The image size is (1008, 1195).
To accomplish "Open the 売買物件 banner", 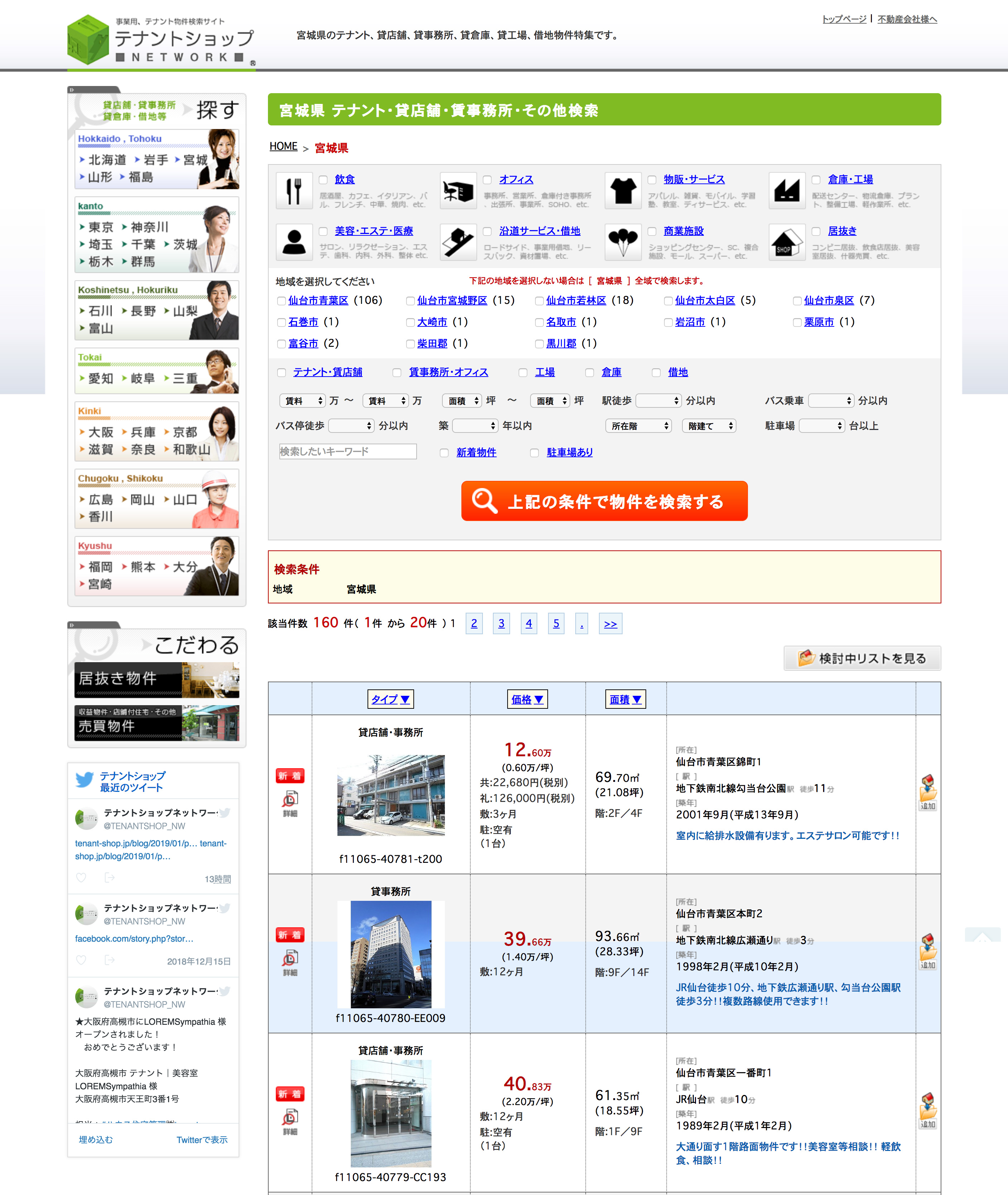I will coord(157,723).
